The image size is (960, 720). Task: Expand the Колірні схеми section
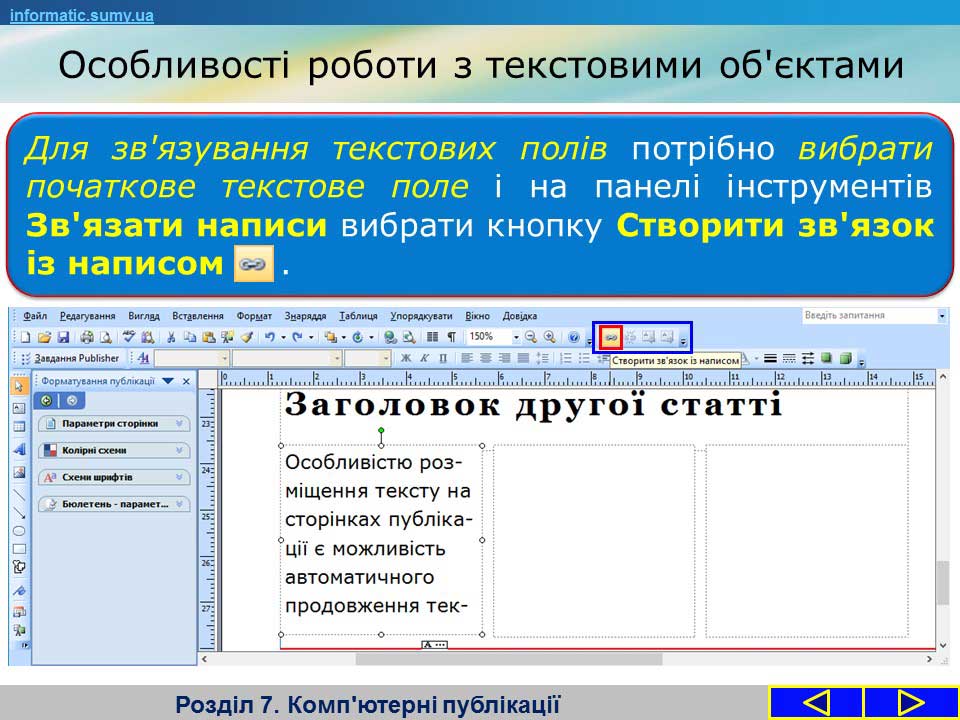tap(113, 451)
